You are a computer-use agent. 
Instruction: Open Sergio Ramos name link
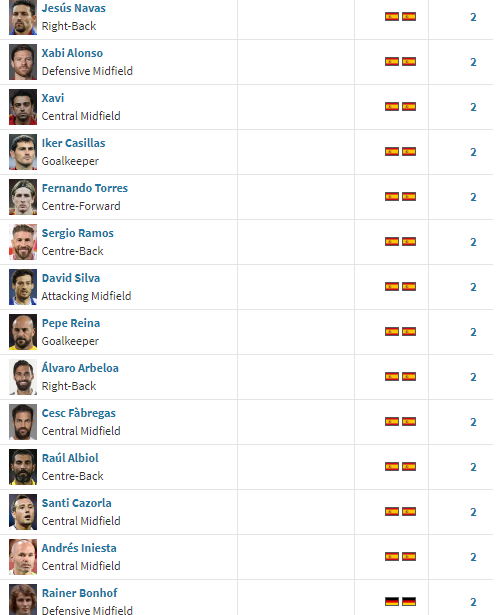click(78, 233)
